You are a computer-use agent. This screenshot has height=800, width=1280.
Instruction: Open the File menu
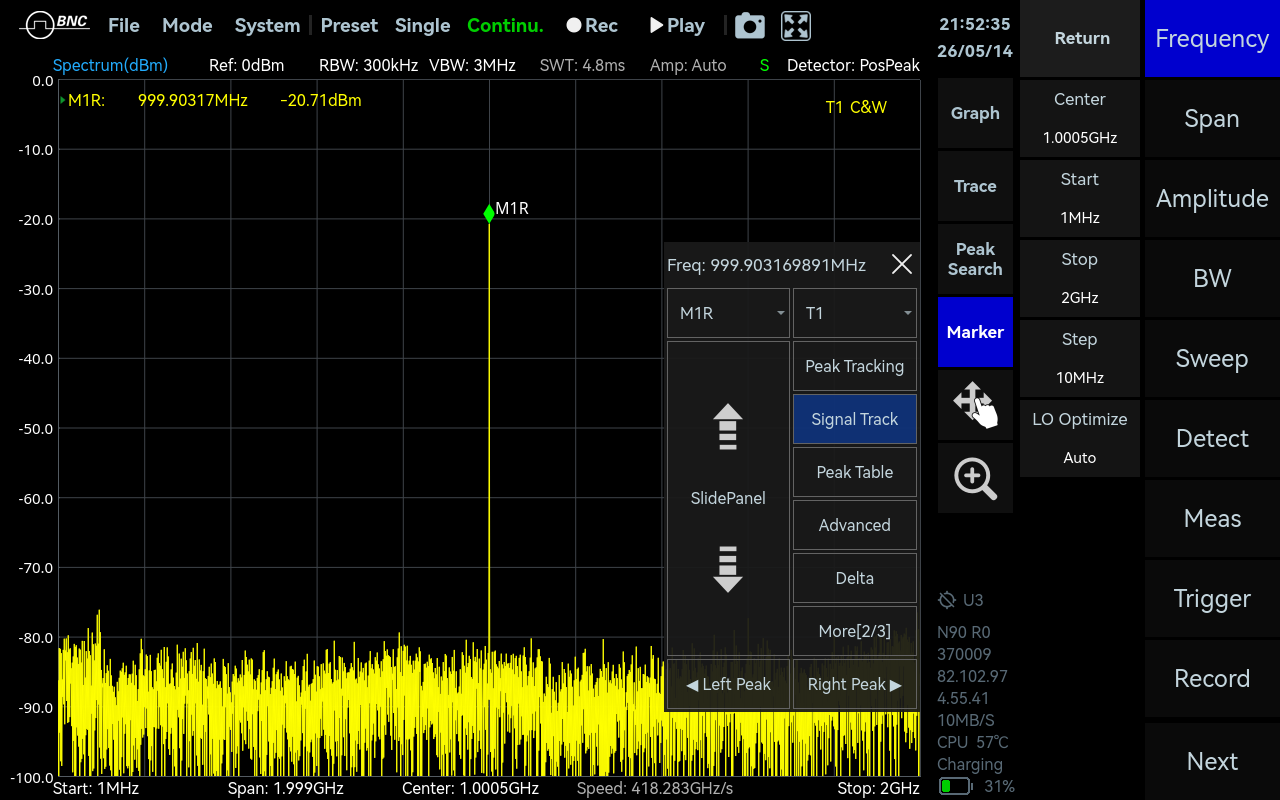(124, 26)
